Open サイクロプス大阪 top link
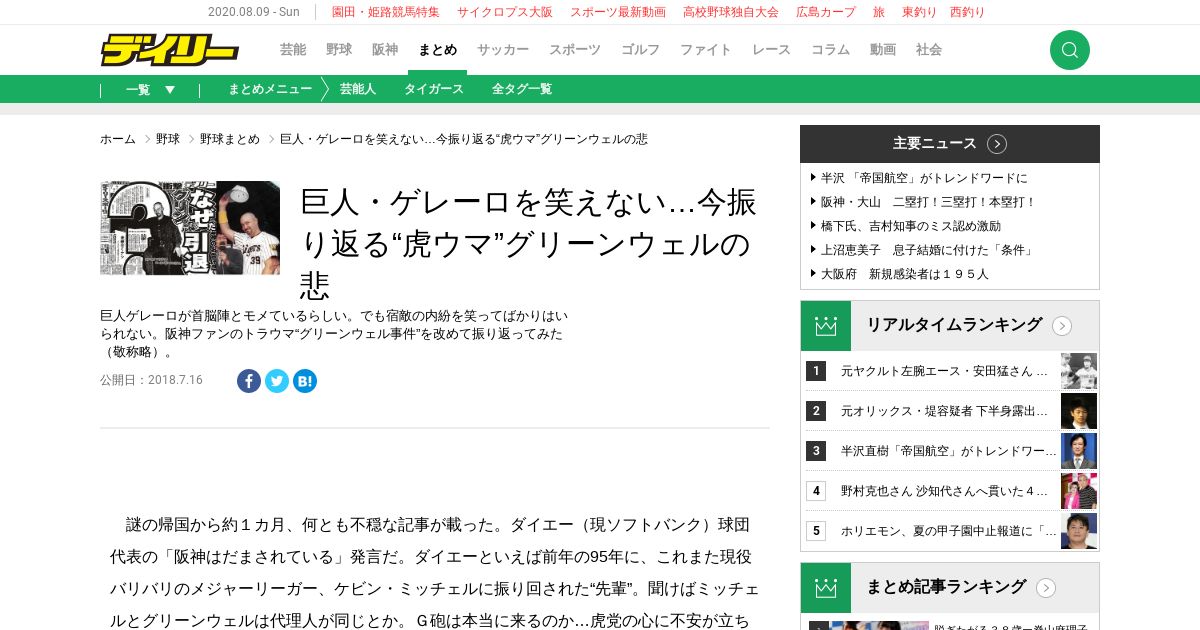Viewport: 1200px width, 630px height. click(505, 12)
